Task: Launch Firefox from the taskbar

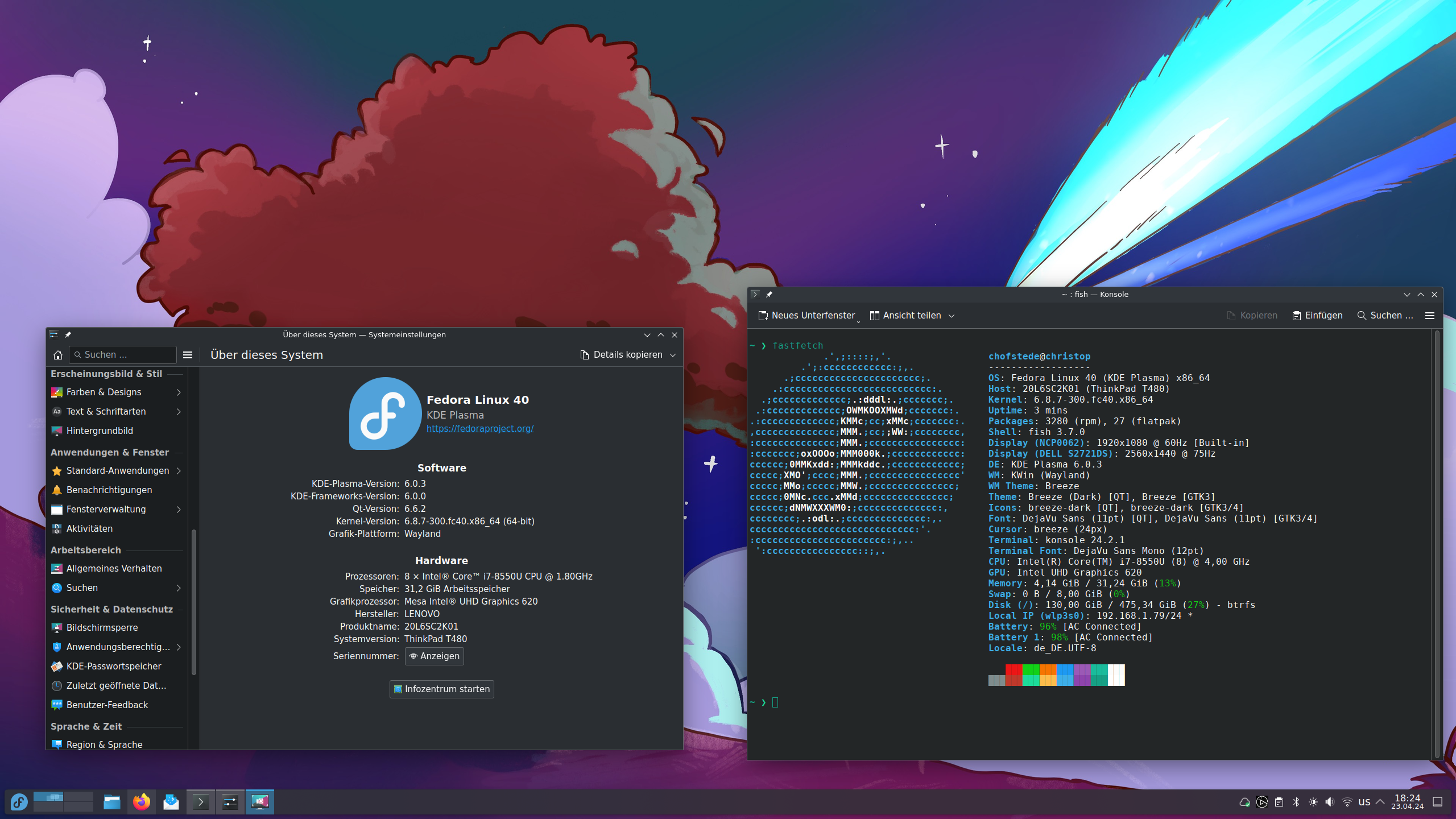Action: [x=142, y=802]
